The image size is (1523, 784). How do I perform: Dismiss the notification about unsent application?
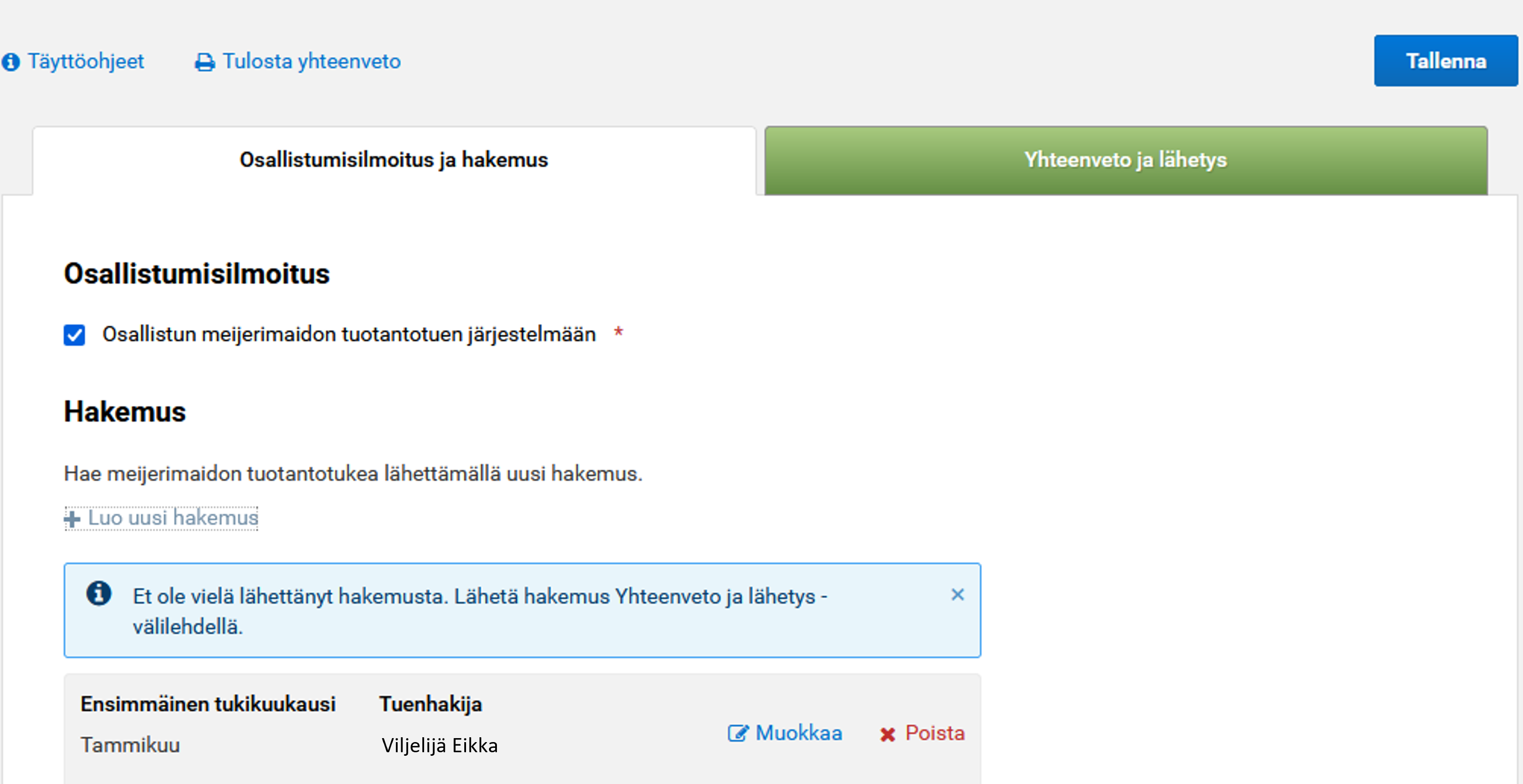click(x=958, y=595)
